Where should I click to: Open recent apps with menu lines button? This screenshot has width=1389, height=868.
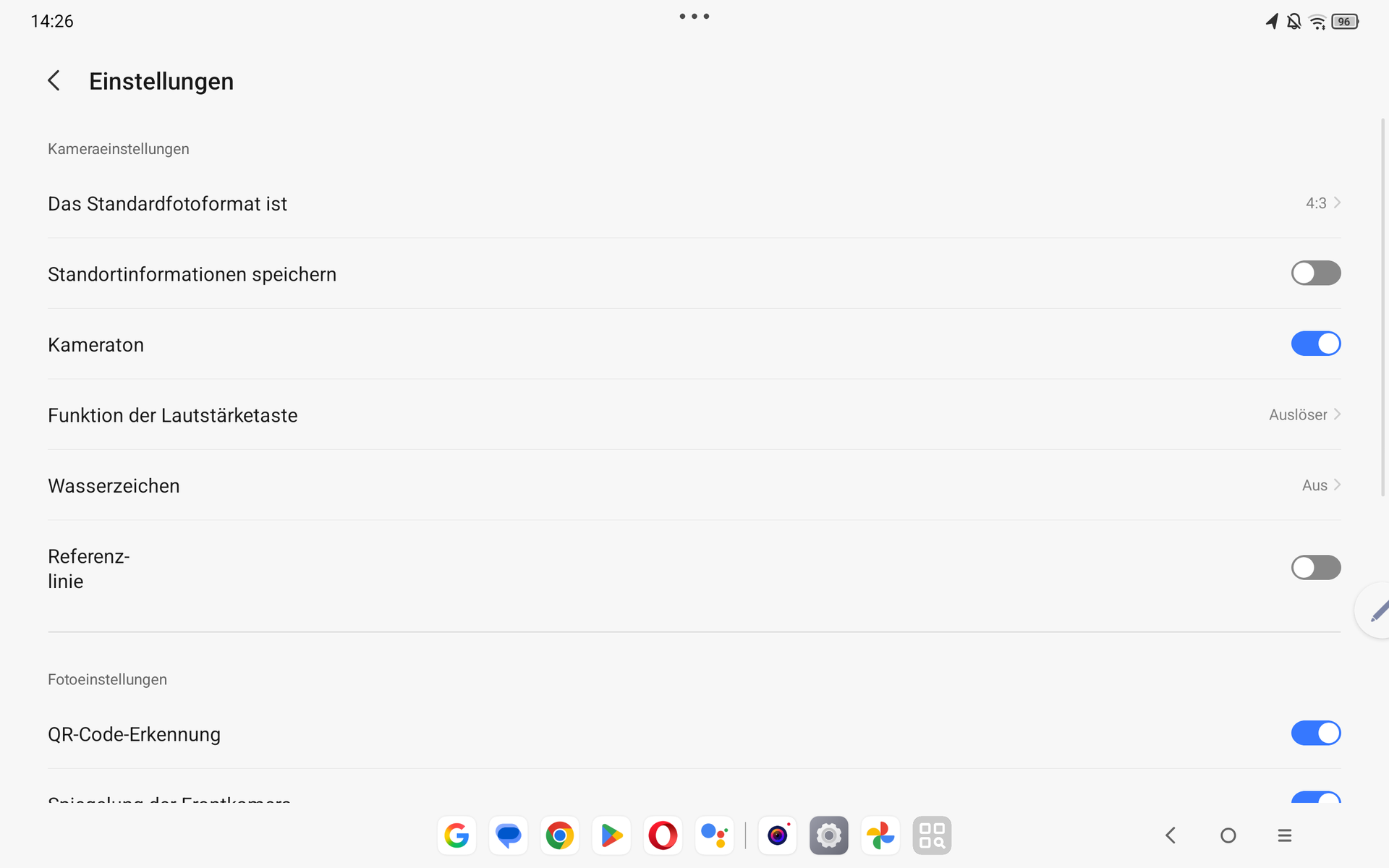click(x=1284, y=835)
